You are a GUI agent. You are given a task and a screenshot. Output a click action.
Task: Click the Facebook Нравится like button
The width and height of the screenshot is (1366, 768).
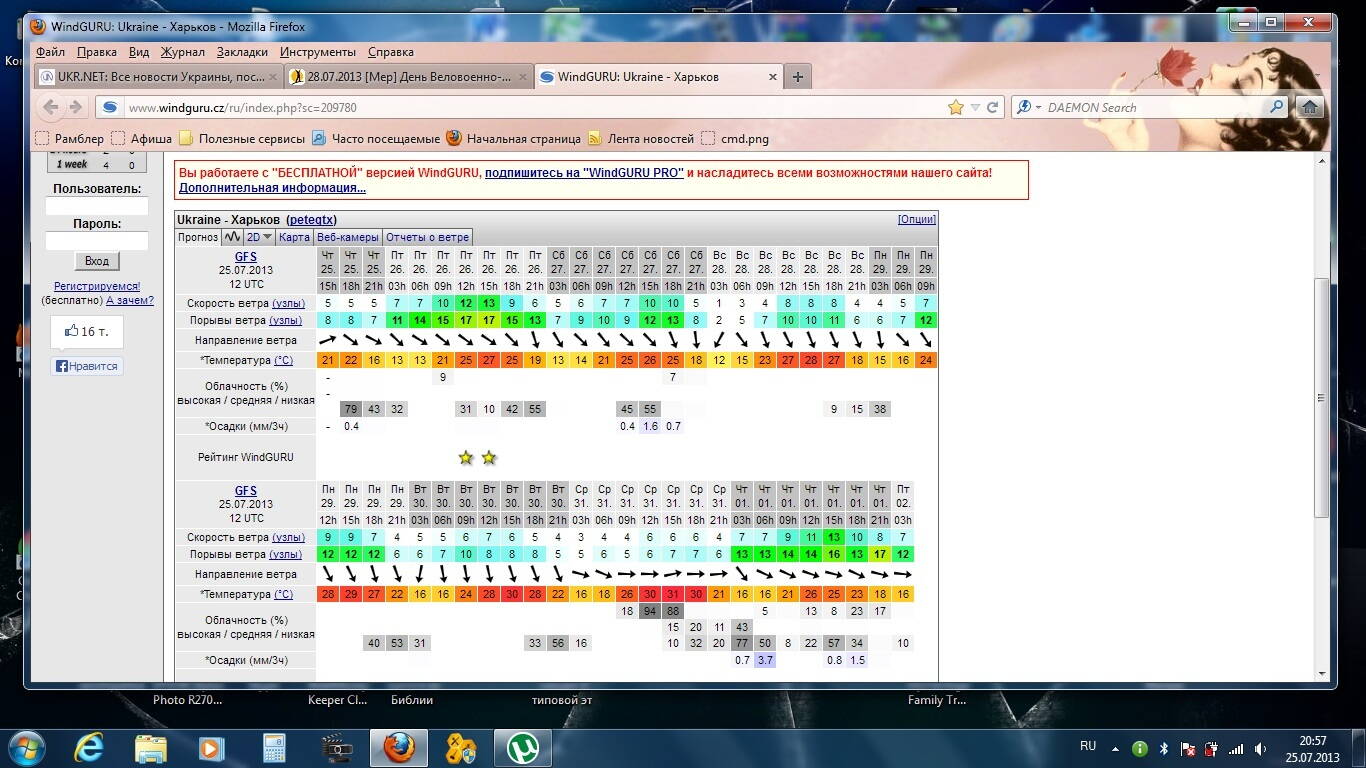point(87,366)
